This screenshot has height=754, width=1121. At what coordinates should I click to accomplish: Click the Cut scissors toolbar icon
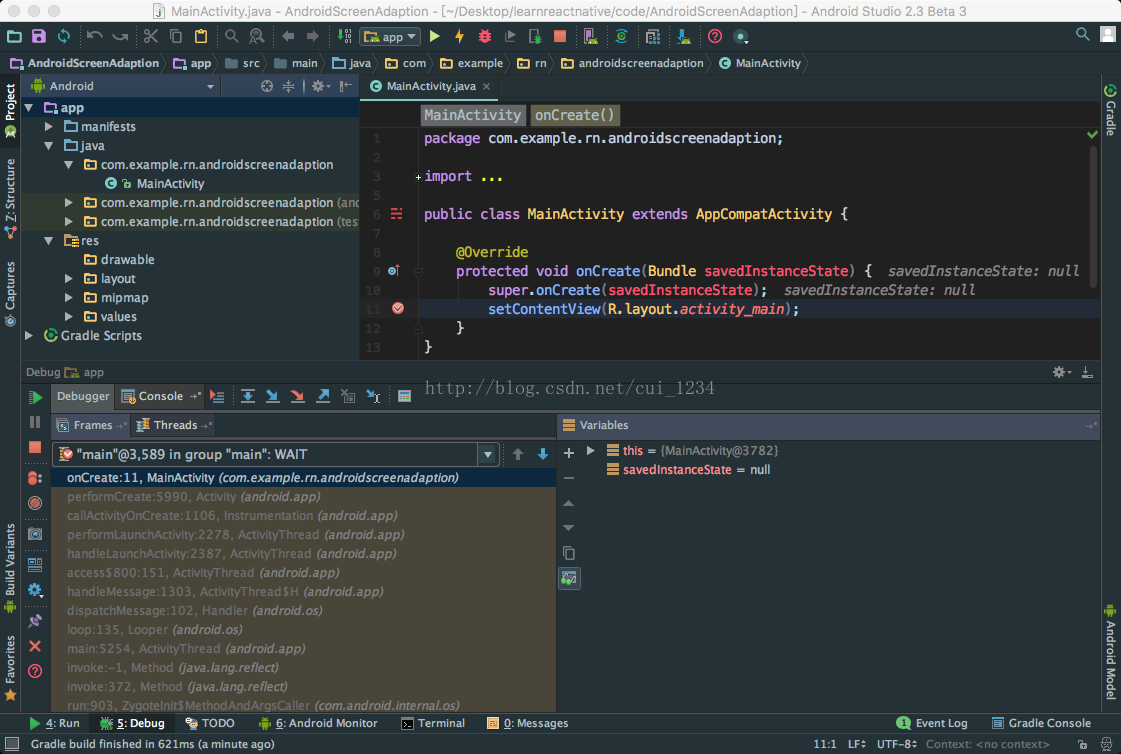pyautogui.click(x=150, y=36)
